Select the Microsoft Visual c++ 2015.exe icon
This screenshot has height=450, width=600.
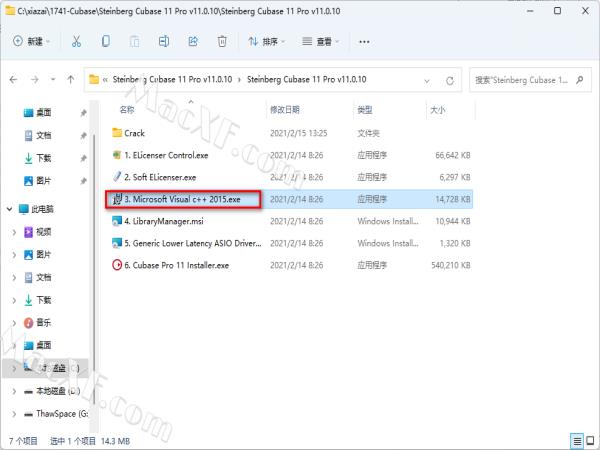click(x=117, y=199)
